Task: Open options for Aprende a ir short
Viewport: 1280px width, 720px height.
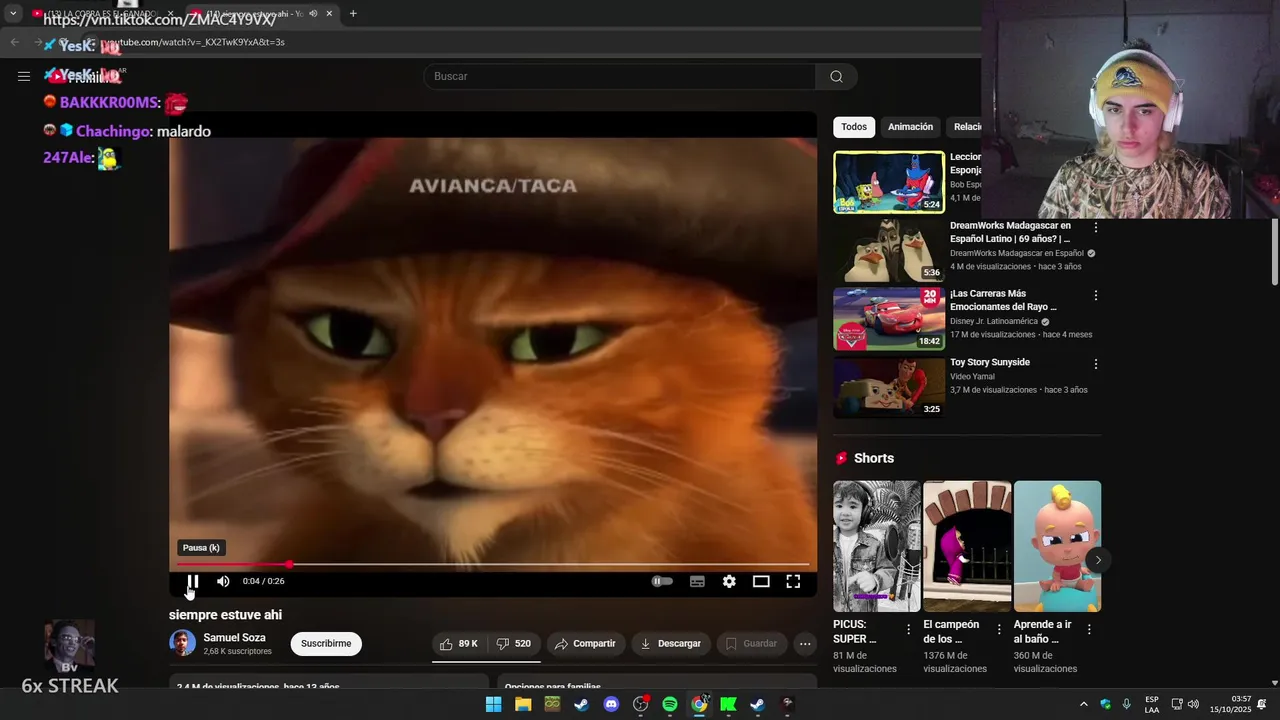Action: (1089, 630)
